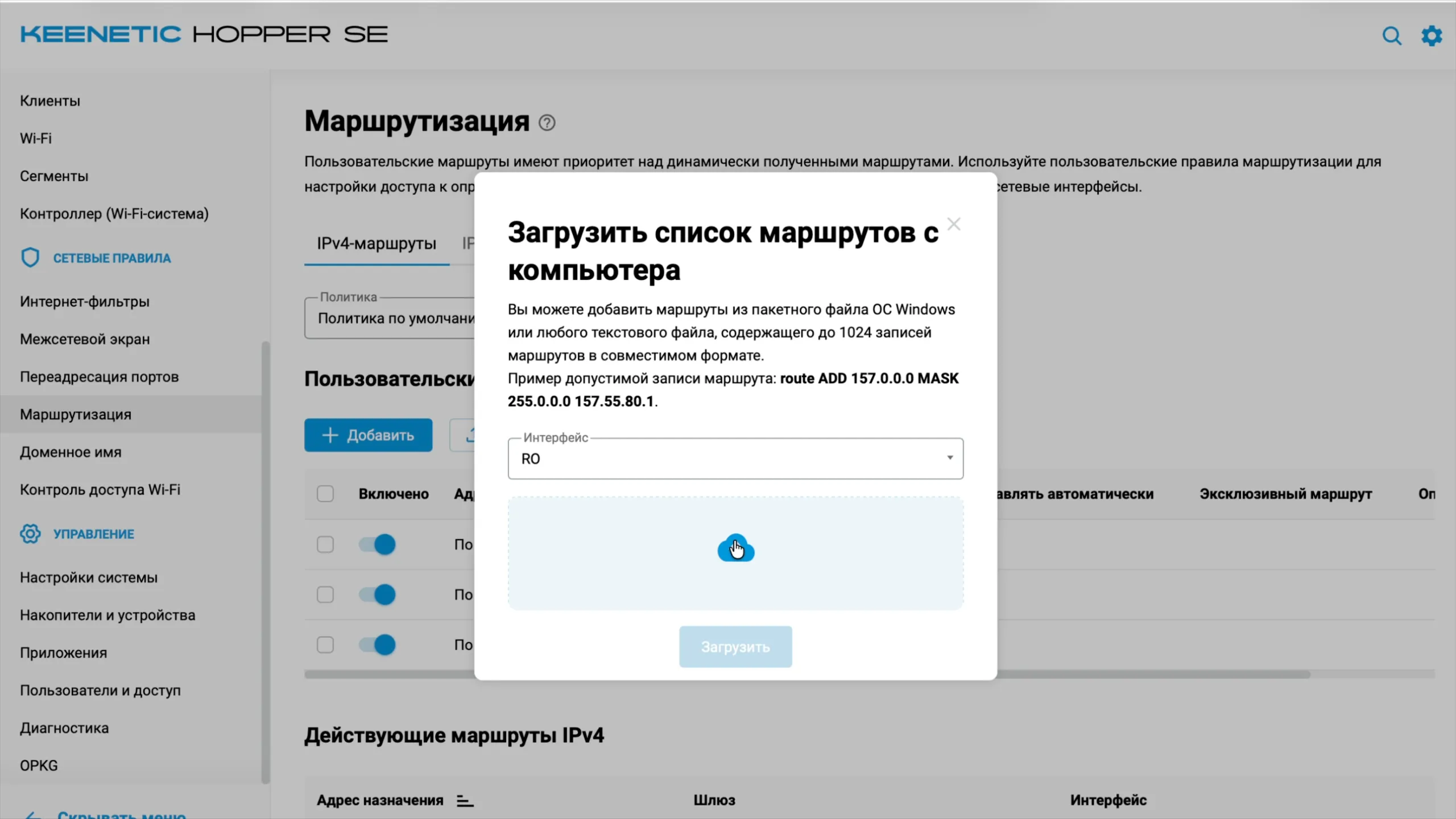Tick the second route row checkbox
This screenshot has width=1456, height=819.
click(325, 595)
